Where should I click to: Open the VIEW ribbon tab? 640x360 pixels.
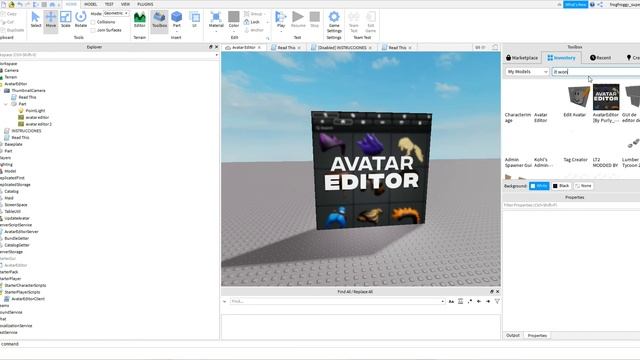coord(125,4)
